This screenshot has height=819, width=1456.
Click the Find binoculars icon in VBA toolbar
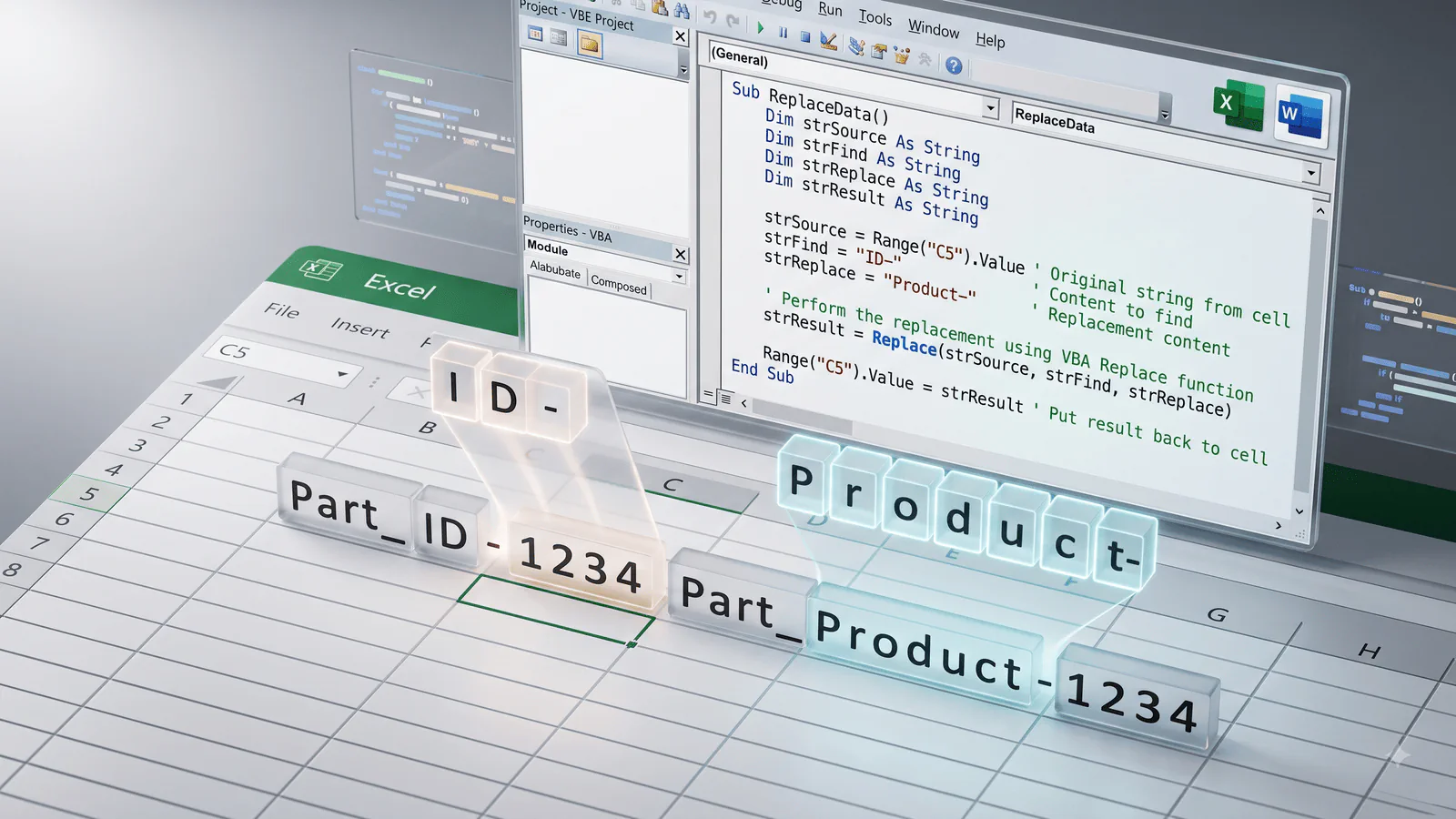tap(682, 9)
